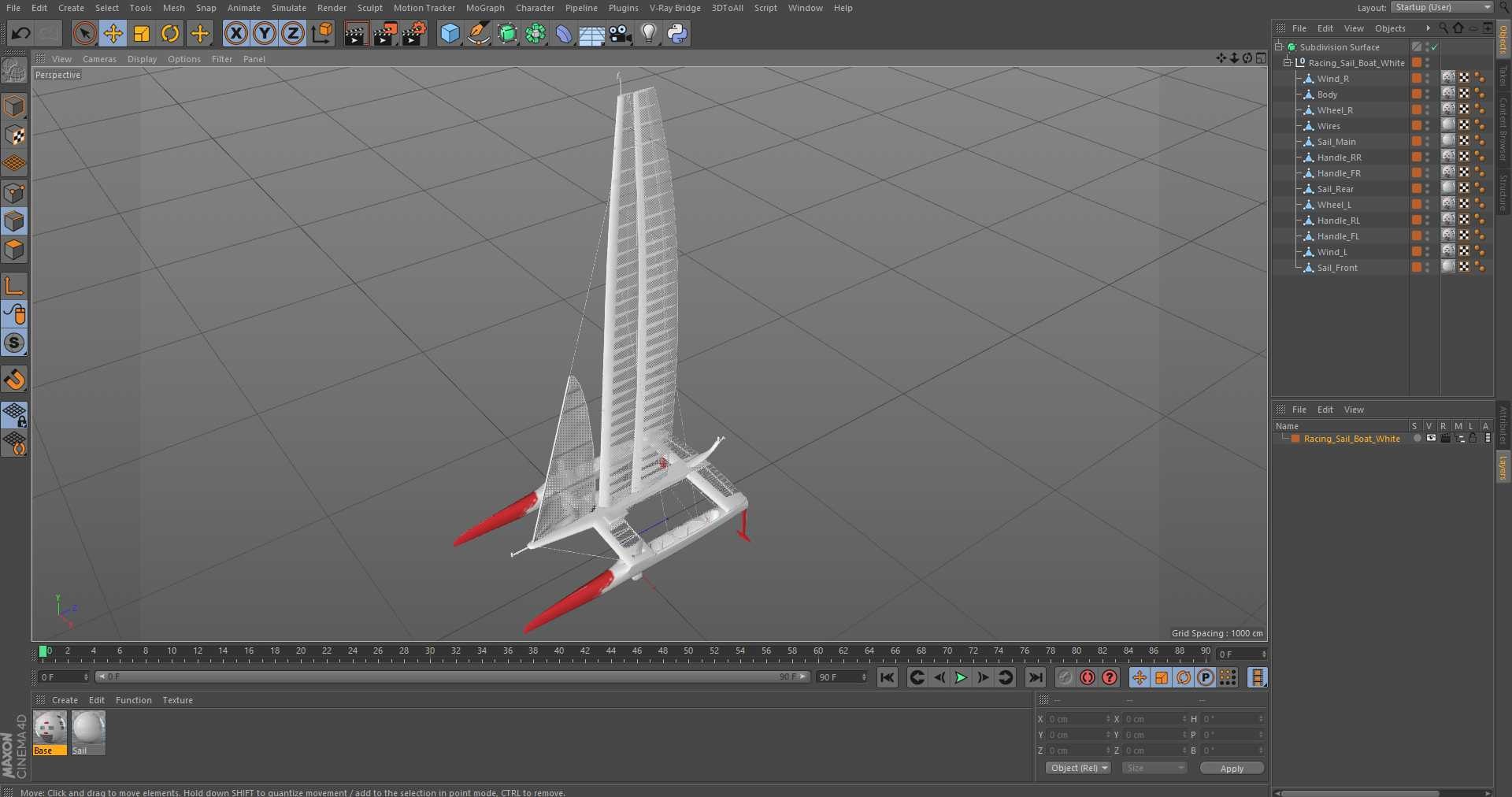Select the Sail material thumbnail

pyautogui.click(x=88, y=728)
